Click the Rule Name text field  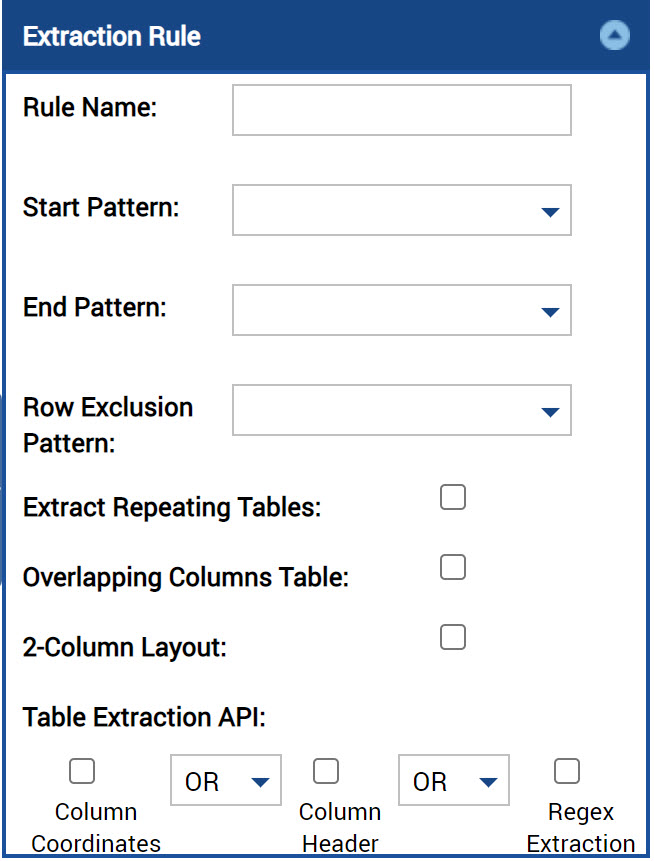point(401,110)
